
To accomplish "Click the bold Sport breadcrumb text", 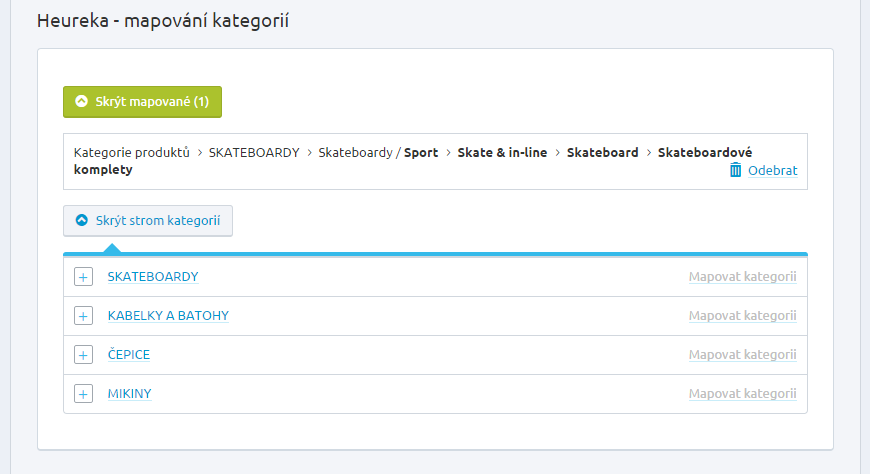I will [421, 153].
